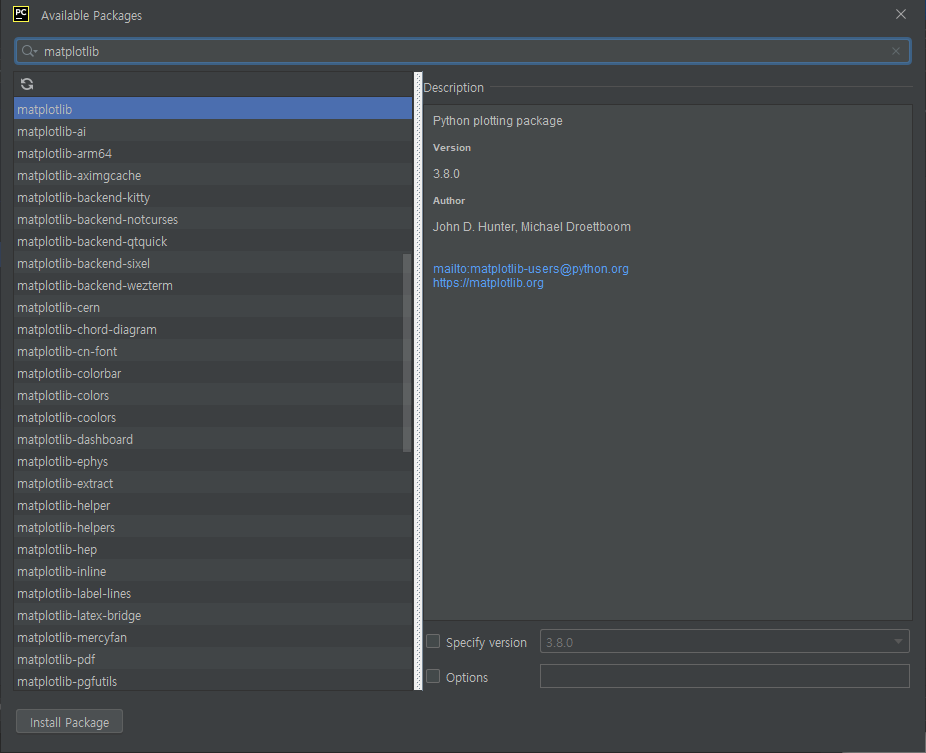Select matplotlib-arm64 in the list

pyautogui.click(x=213, y=154)
